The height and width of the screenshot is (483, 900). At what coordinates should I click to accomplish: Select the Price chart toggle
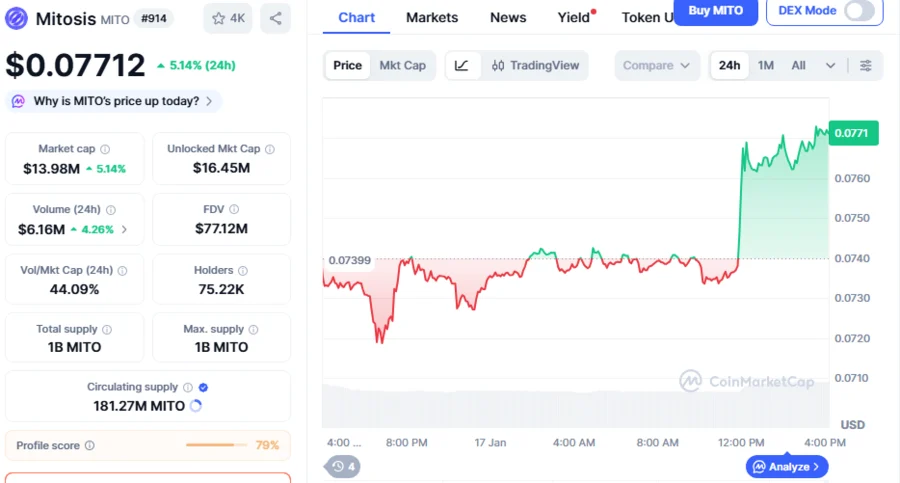tap(347, 65)
